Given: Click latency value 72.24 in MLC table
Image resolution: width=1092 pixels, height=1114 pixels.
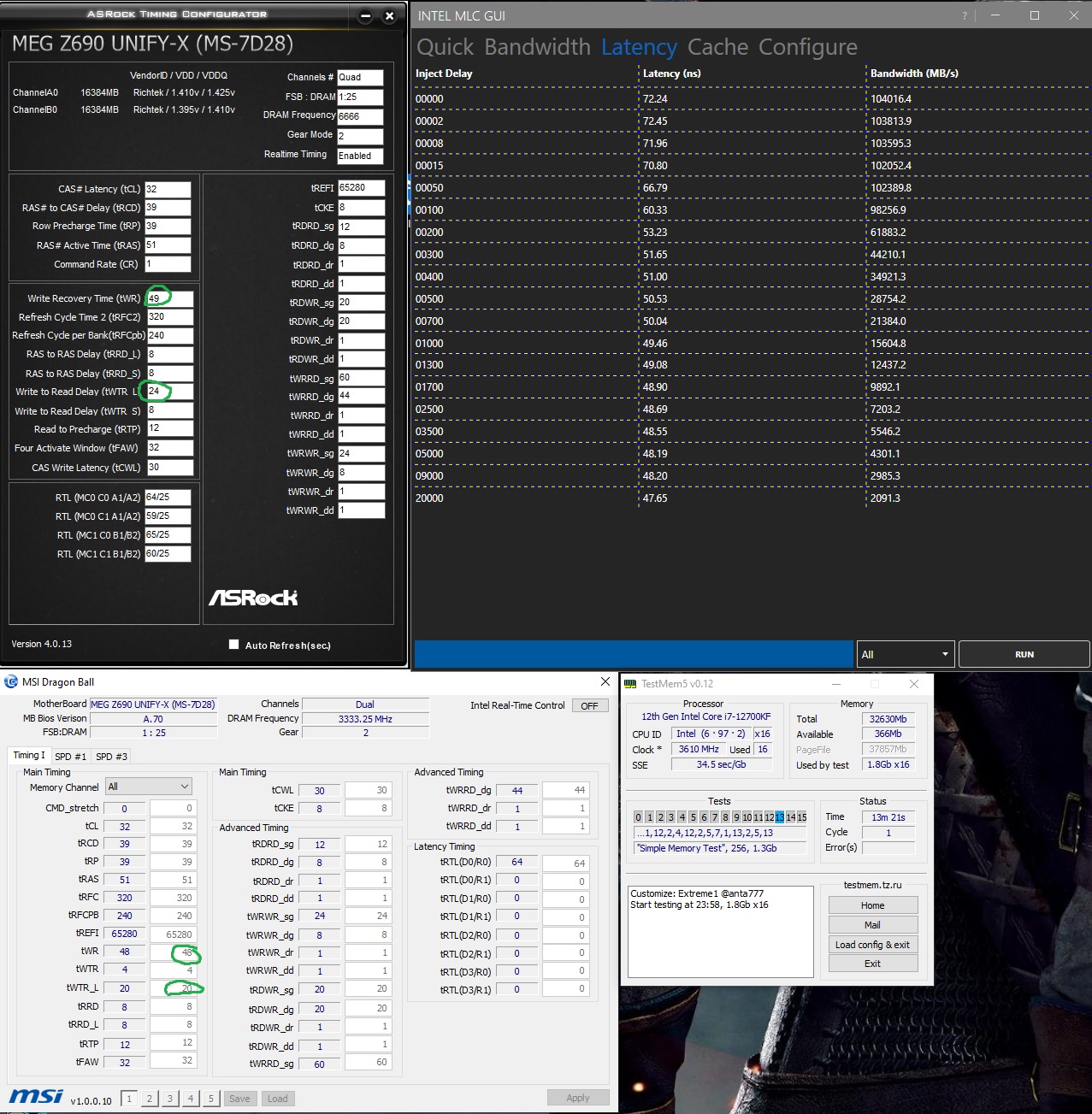Looking at the screenshot, I should 655,99.
